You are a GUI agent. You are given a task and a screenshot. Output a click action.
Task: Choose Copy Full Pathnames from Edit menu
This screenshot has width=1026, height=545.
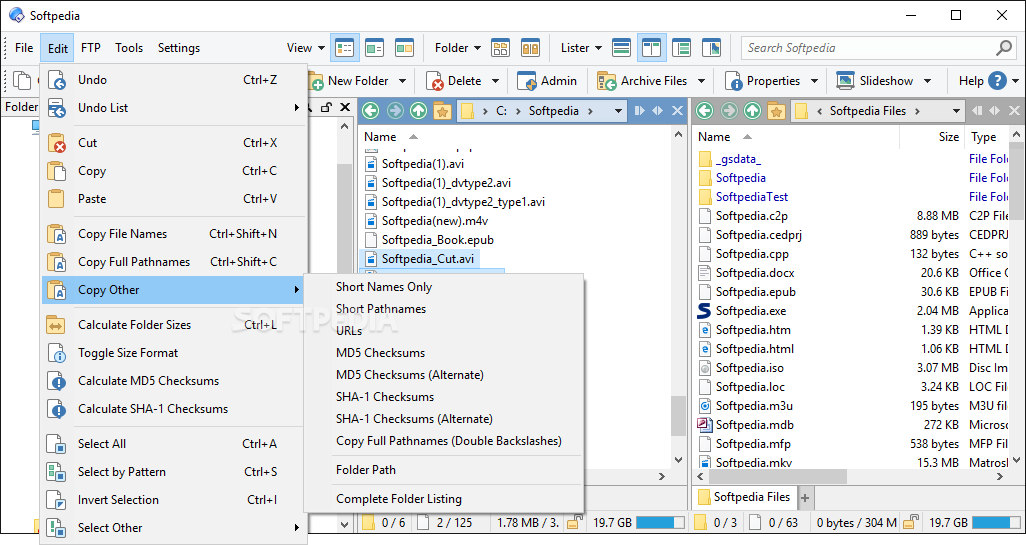click(x=174, y=262)
